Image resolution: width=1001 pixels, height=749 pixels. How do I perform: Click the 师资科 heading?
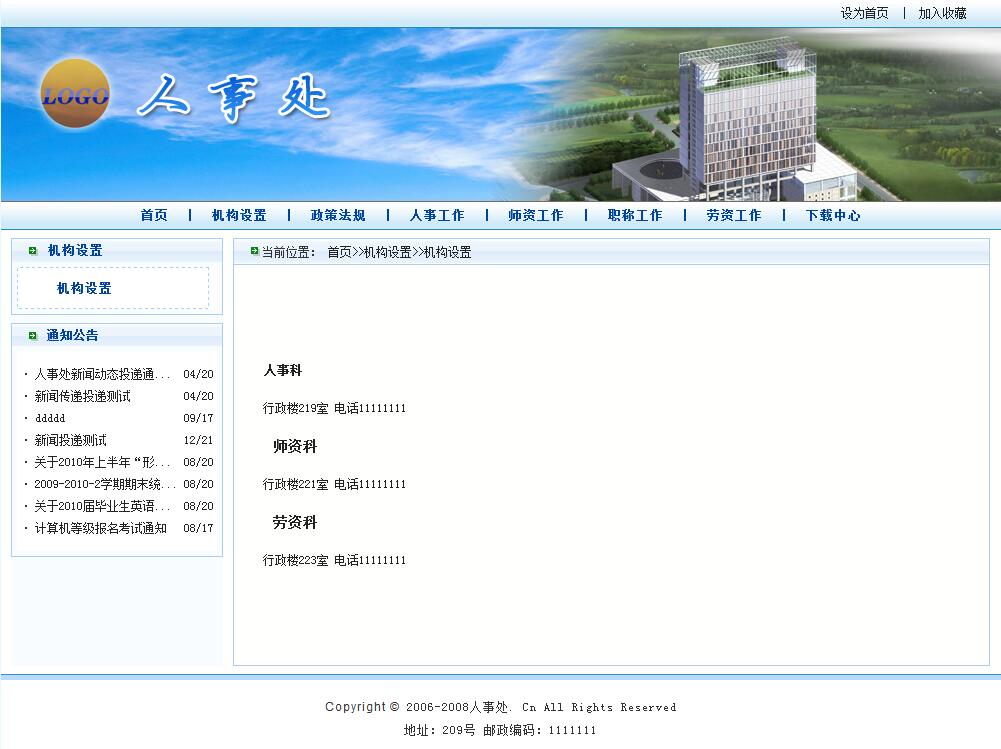[x=295, y=446]
